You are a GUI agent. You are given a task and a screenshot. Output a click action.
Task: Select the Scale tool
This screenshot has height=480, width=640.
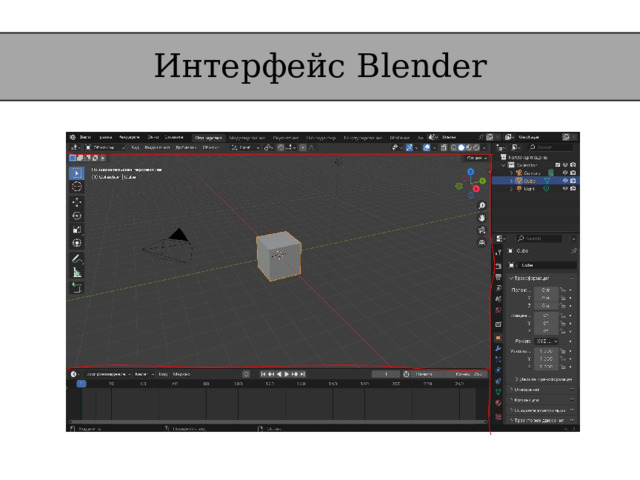(x=77, y=229)
